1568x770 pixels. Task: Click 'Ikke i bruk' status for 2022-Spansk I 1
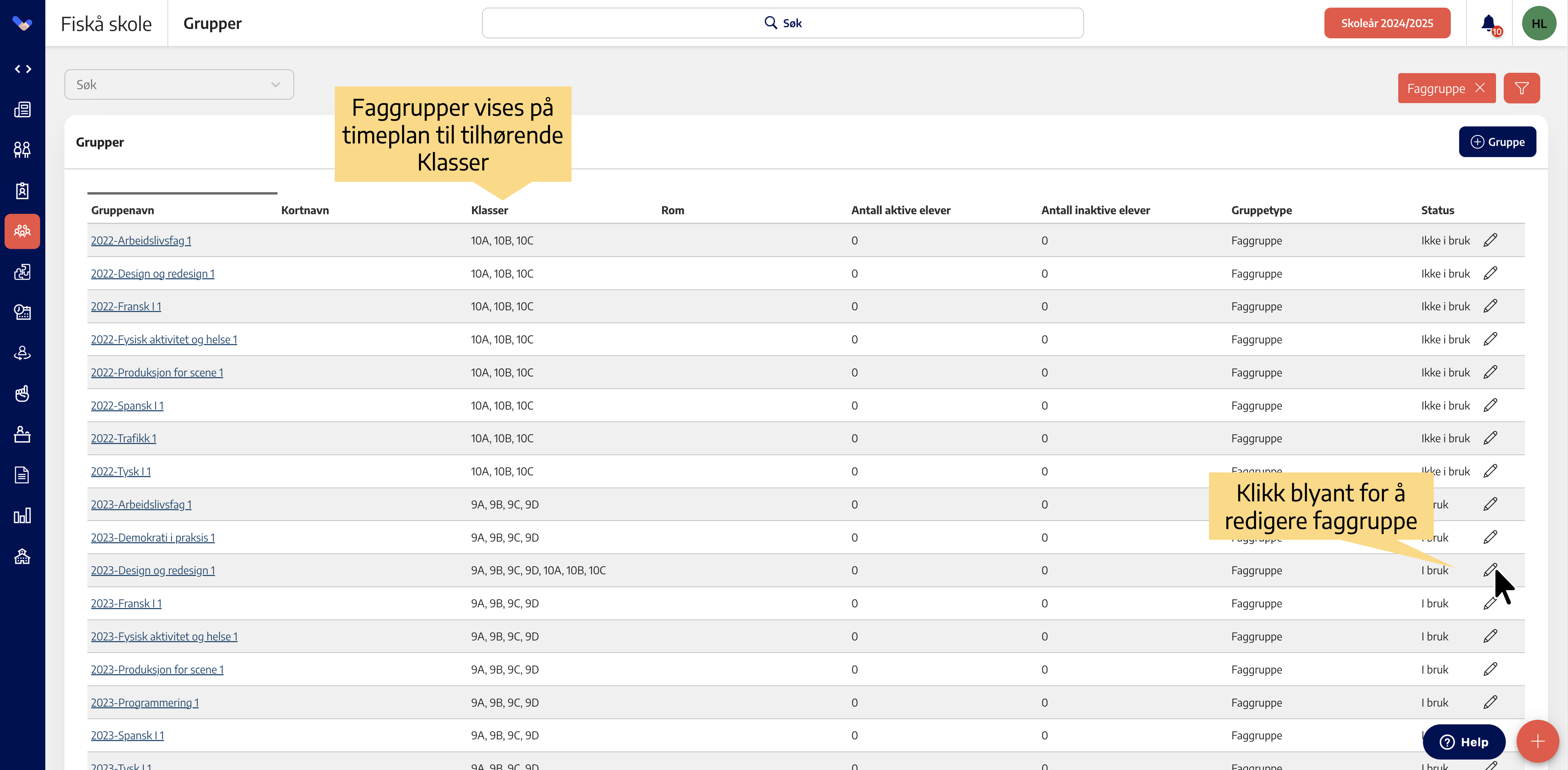(x=1445, y=406)
